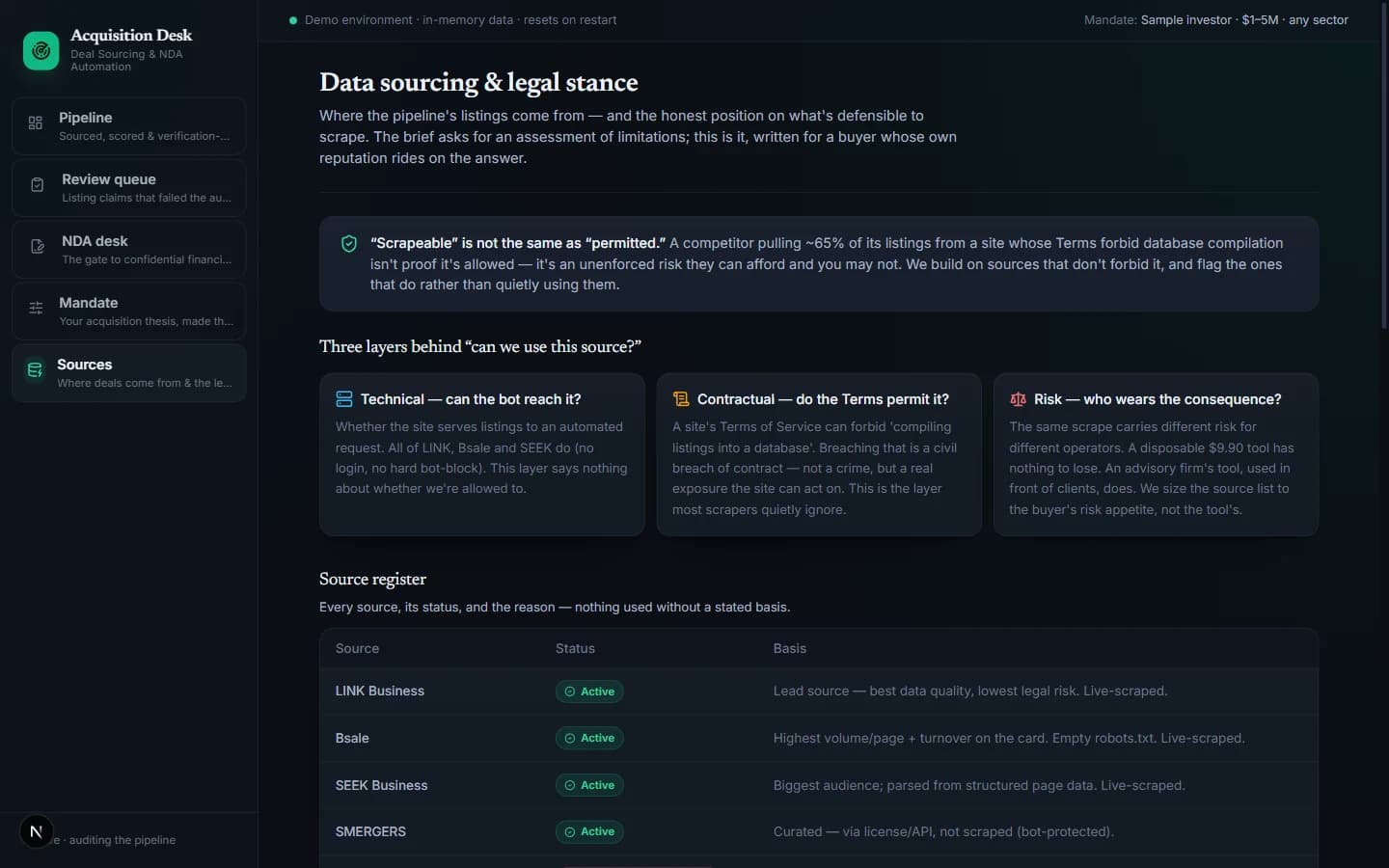Image resolution: width=1389 pixels, height=868 pixels.
Task: Open the NDA desk page
Action: coord(128,250)
